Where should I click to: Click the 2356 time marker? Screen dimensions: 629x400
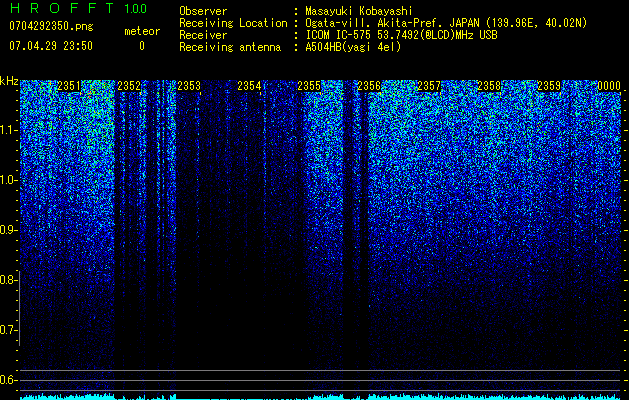pyautogui.click(x=369, y=86)
